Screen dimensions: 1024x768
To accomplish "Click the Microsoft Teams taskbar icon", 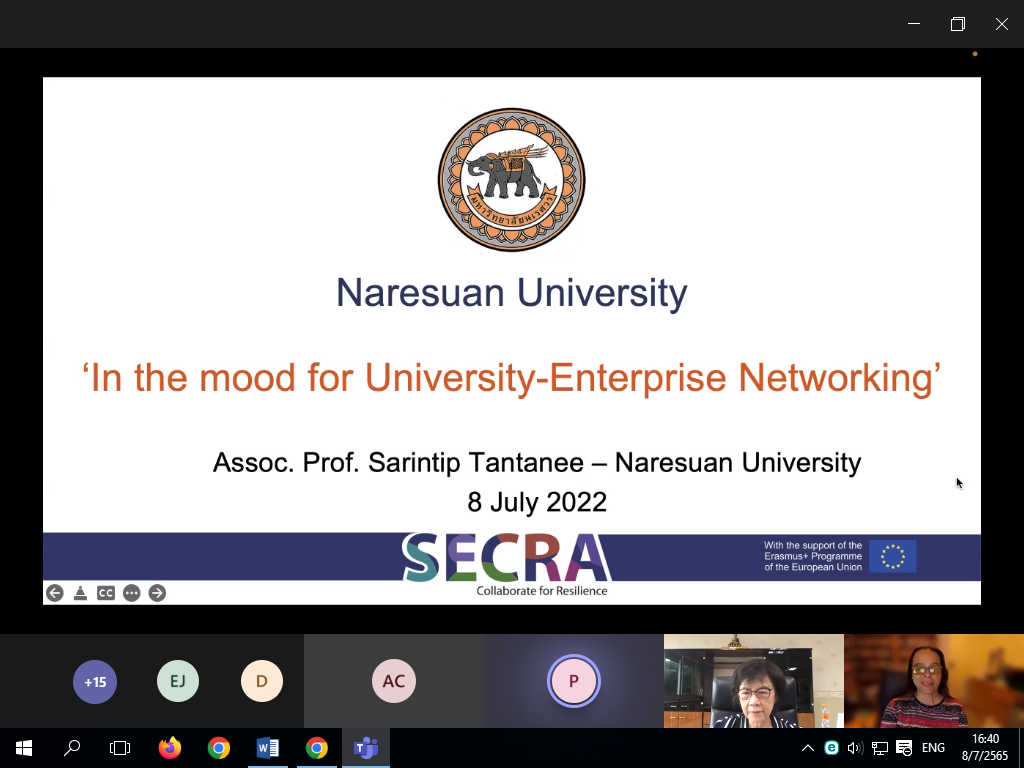I will pyautogui.click(x=366, y=748).
